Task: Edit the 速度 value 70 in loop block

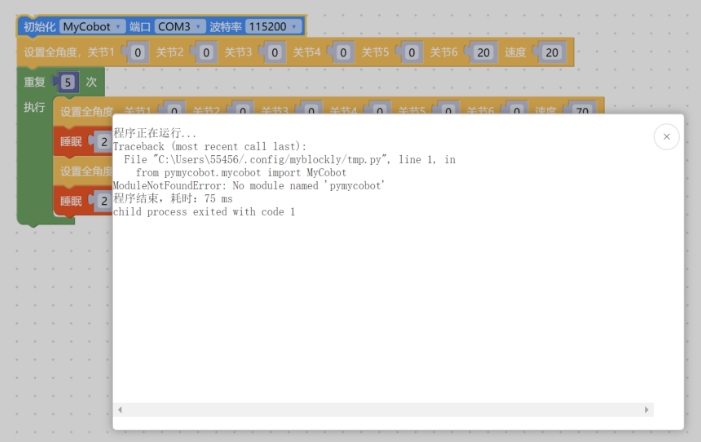Action: click(582, 110)
